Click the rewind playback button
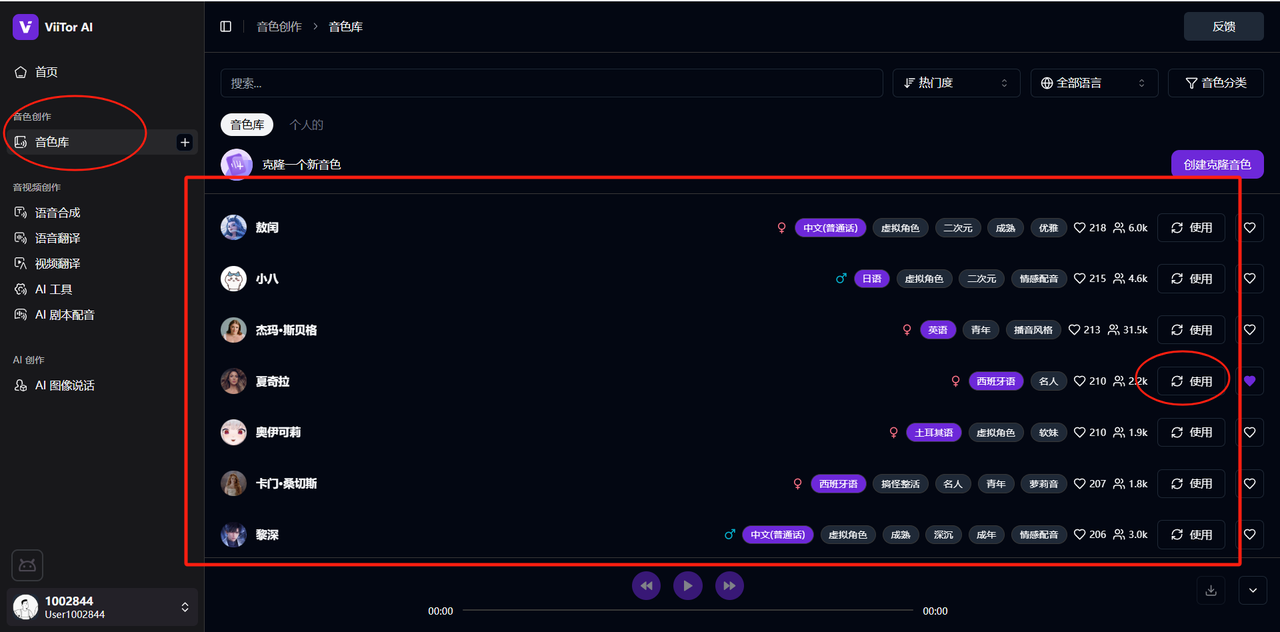The height and width of the screenshot is (632, 1280). click(646, 585)
